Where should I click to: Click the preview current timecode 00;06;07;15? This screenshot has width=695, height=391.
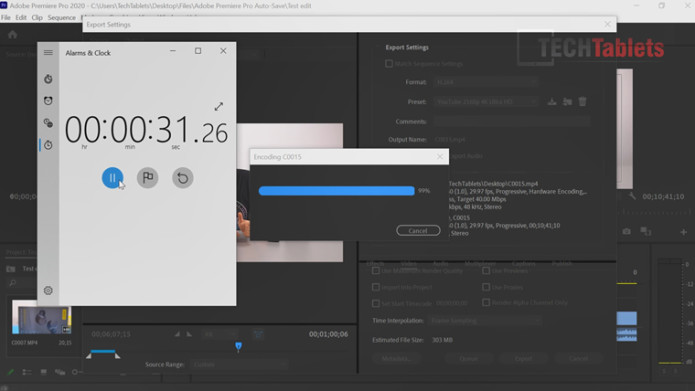pyautogui.click(x=111, y=334)
